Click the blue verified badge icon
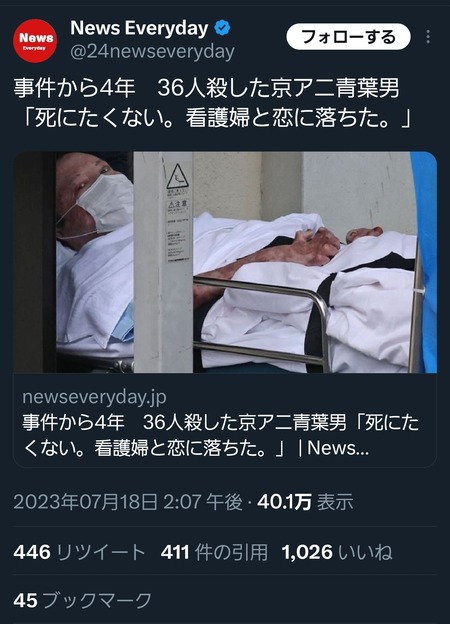Viewport: 450px width, 624px height. (x=222, y=28)
